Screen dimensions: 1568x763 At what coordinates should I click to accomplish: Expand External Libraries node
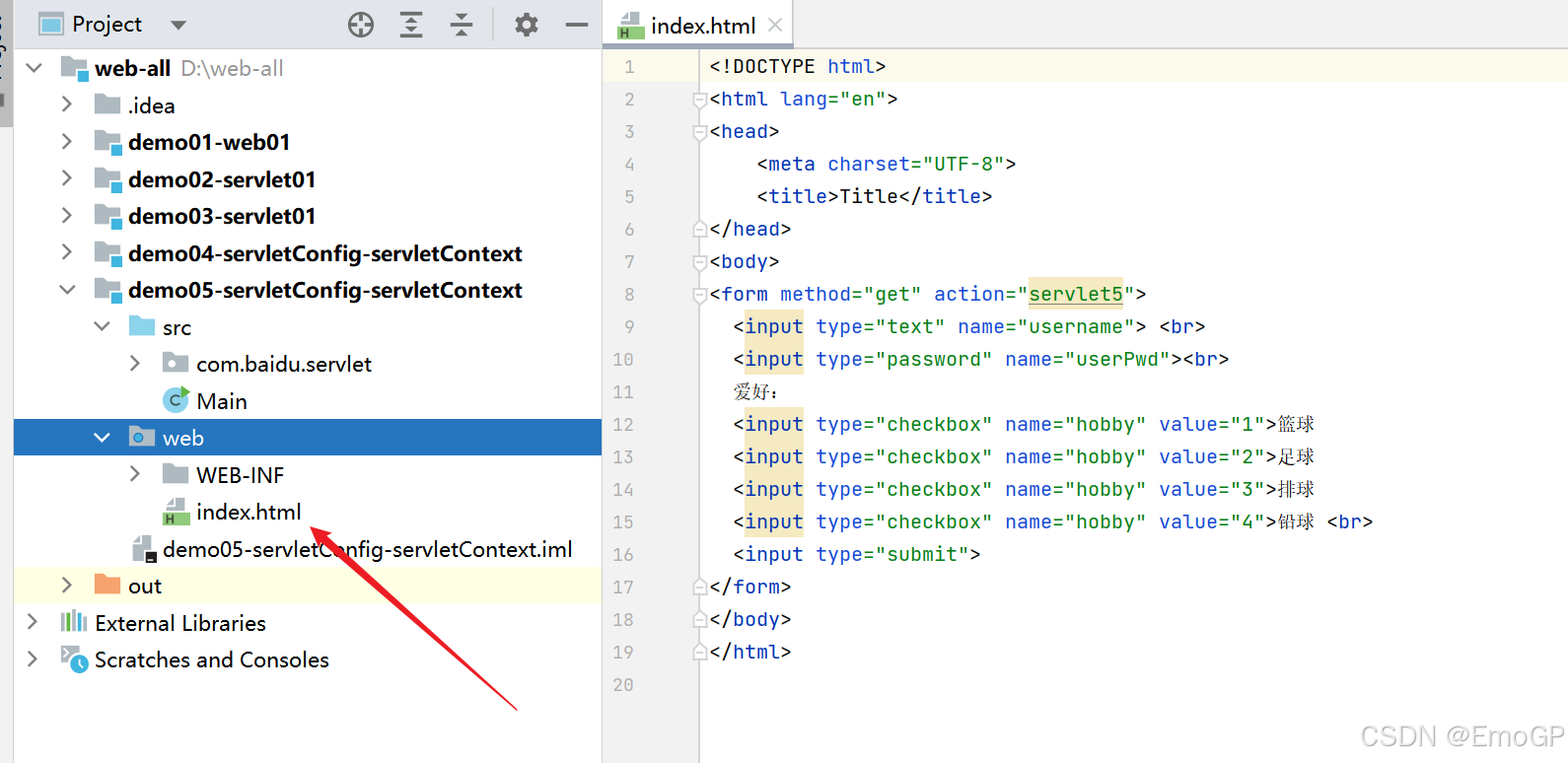(33, 622)
